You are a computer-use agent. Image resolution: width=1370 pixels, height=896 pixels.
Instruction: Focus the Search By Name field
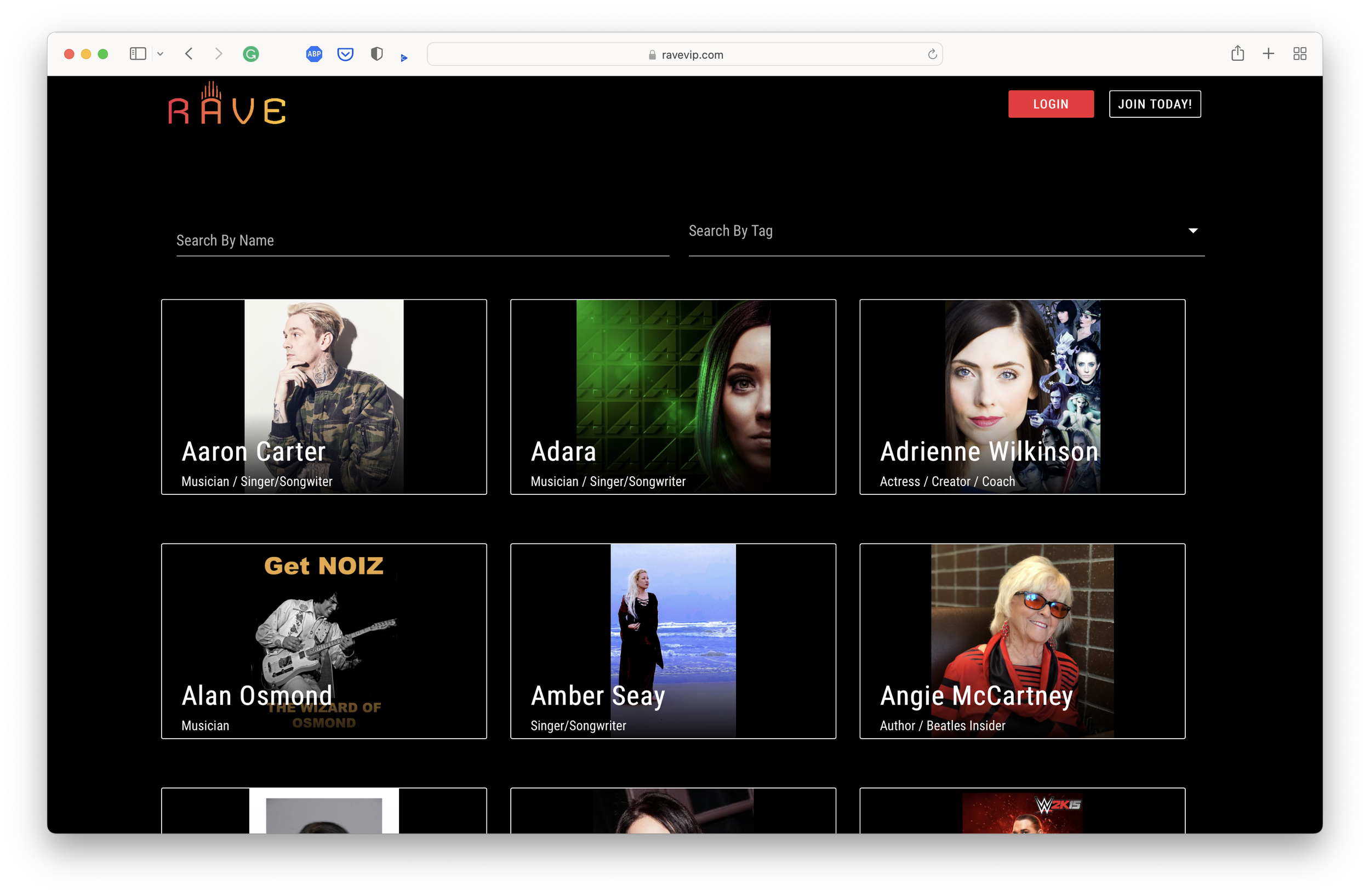422,241
